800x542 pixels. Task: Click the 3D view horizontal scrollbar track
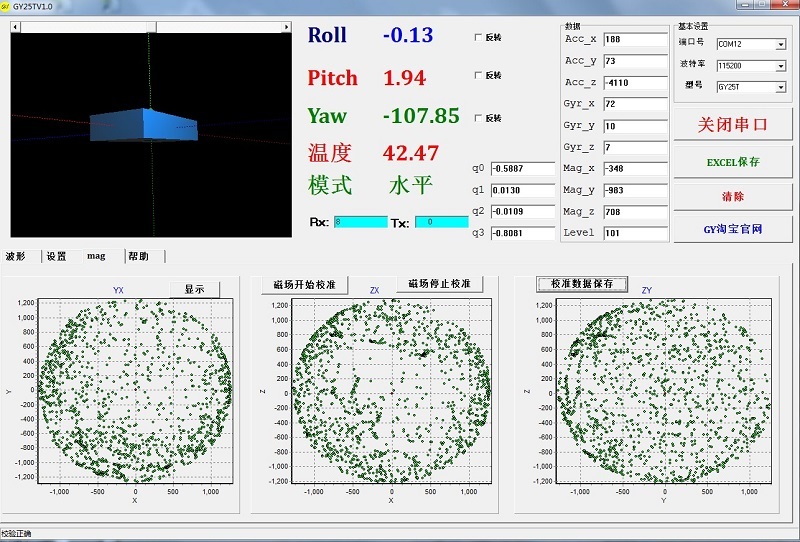[200, 27]
